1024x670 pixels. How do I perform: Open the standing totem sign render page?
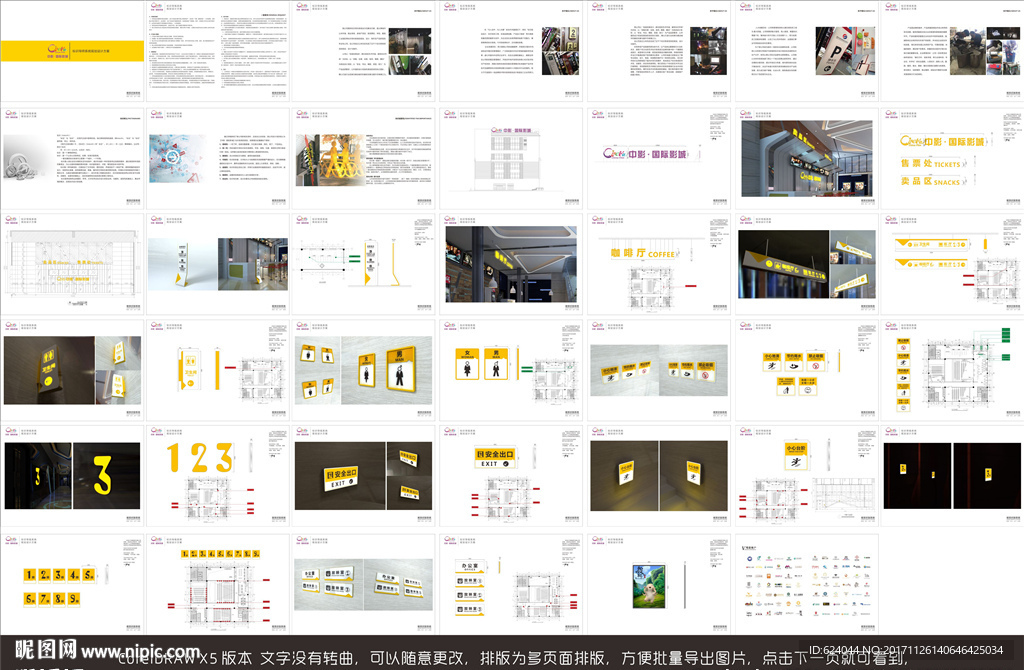[217, 264]
